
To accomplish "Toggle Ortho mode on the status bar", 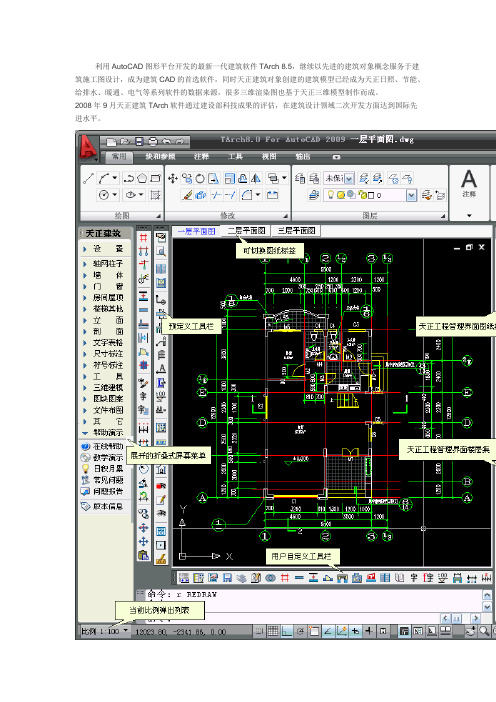I will 286,632.
